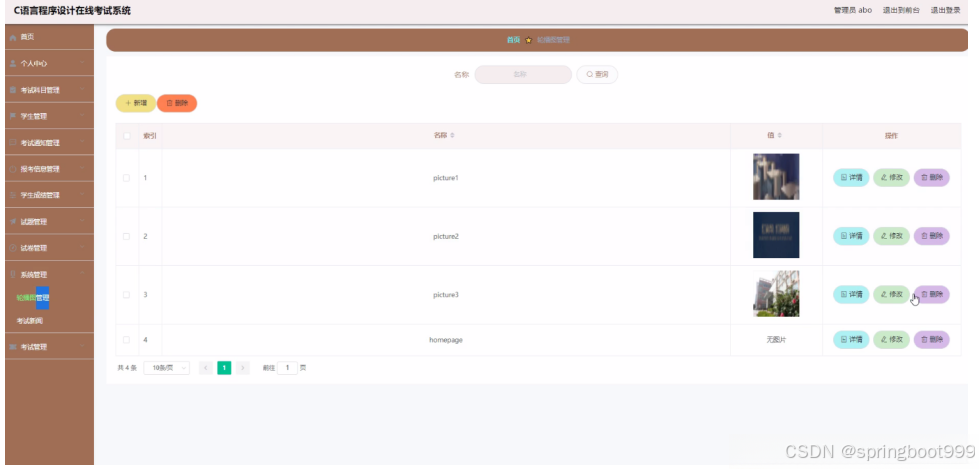Image resolution: width=979 pixels, height=469 pixels.
Task: Click the 无图片 cell in homepage row
Action: pos(776,340)
